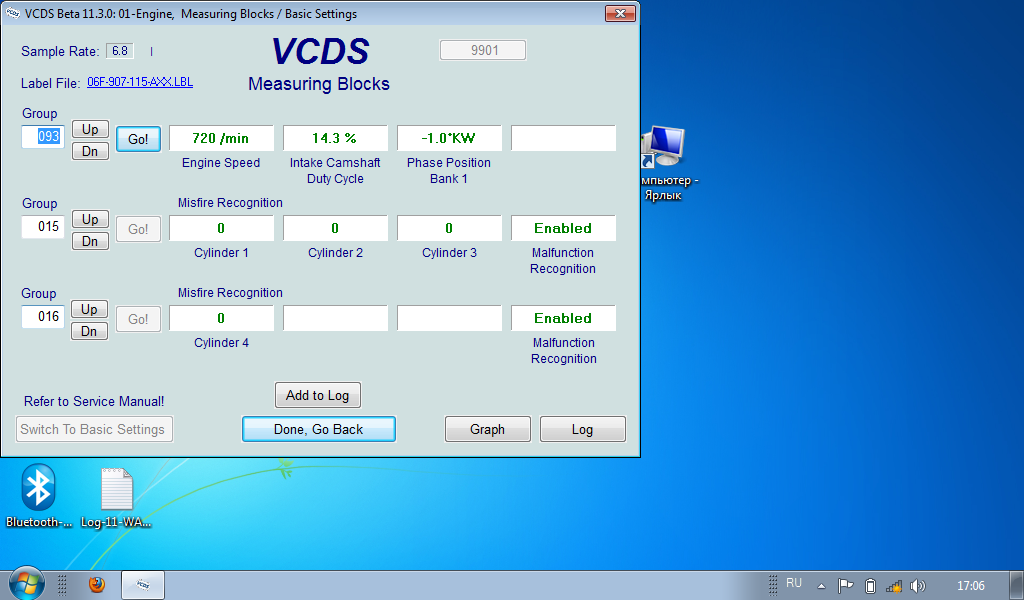The width and height of the screenshot is (1024, 600).
Task: Click the Refer to Service Manual! text
Action: pos(94,401)
